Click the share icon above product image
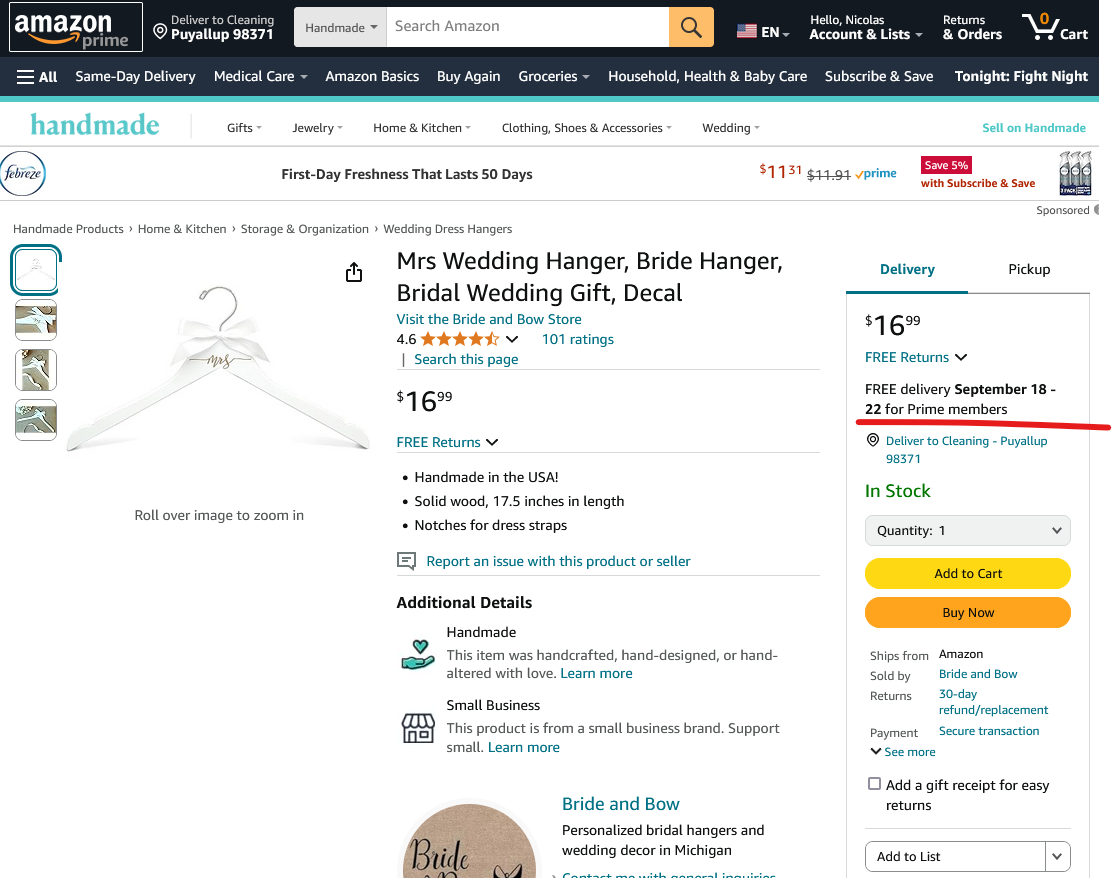The width and height of the screenshot is (1112, 878). [354, 272]
